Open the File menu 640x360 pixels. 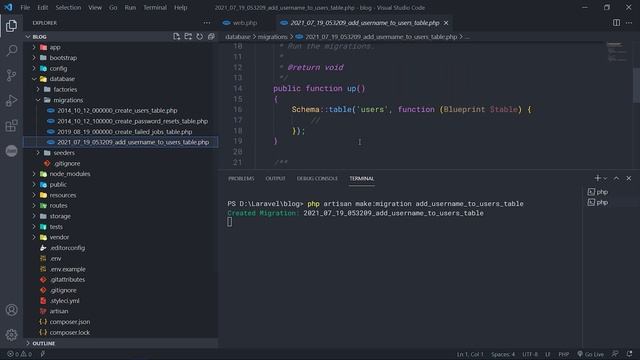click(25, 7)
